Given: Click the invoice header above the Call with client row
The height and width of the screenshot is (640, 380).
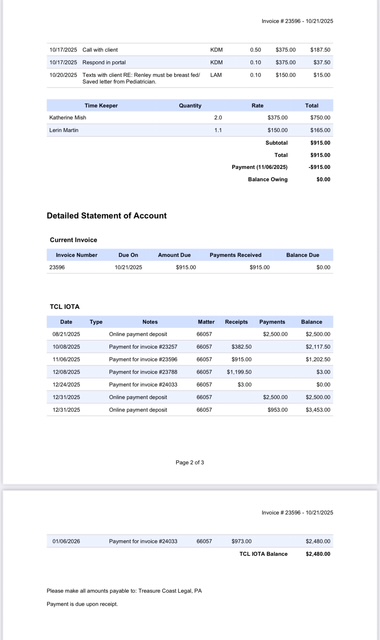Looking at the screenshot, I should coord(297,21).
